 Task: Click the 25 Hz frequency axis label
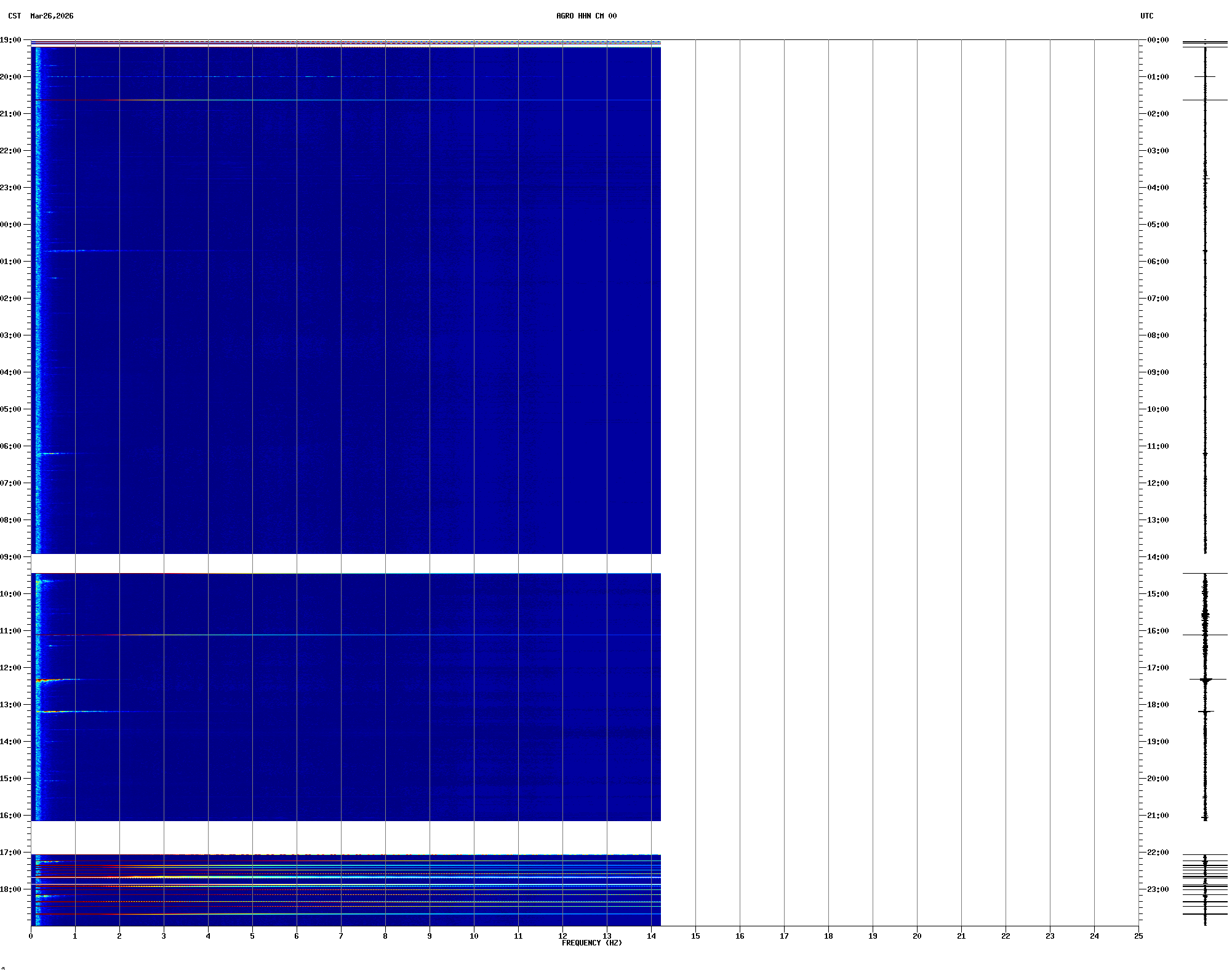tap(1138, 936)
